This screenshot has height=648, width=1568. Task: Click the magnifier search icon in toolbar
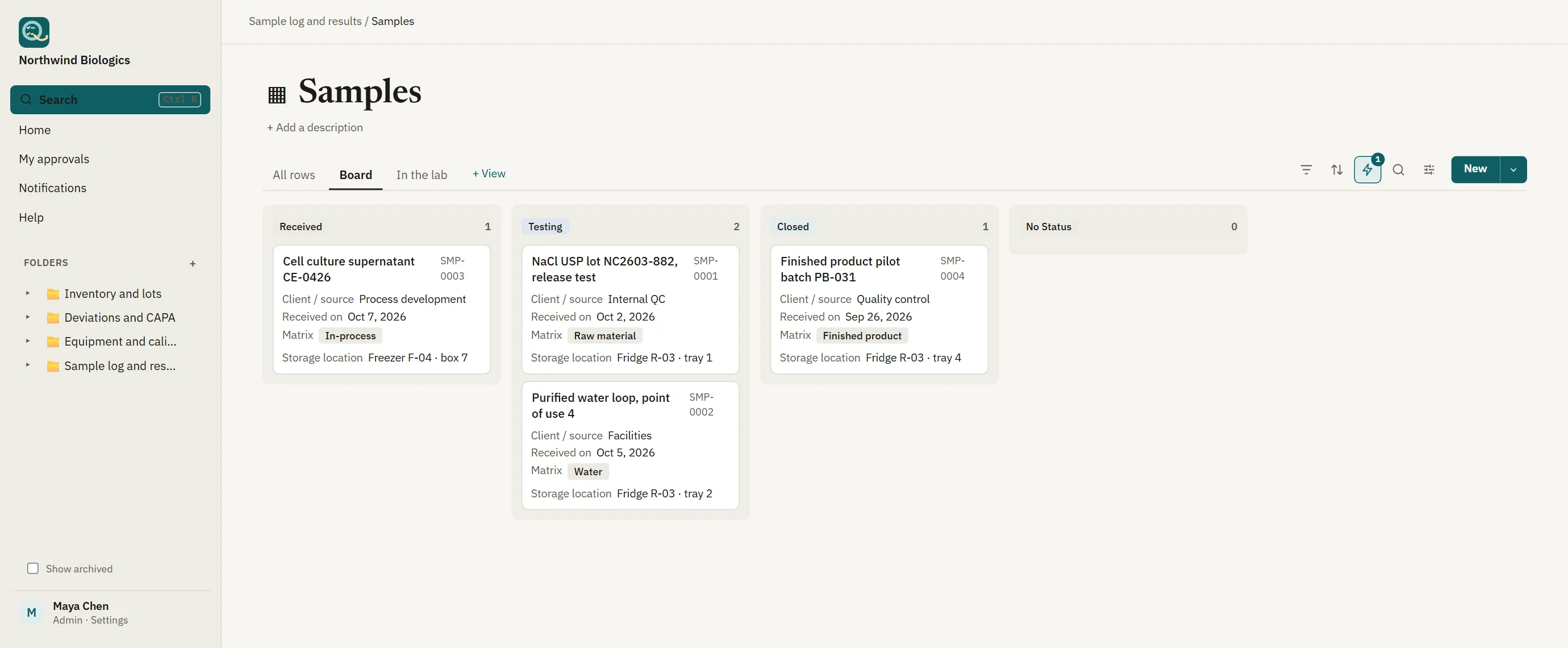pyautogui.click(x=1398, y=170)
